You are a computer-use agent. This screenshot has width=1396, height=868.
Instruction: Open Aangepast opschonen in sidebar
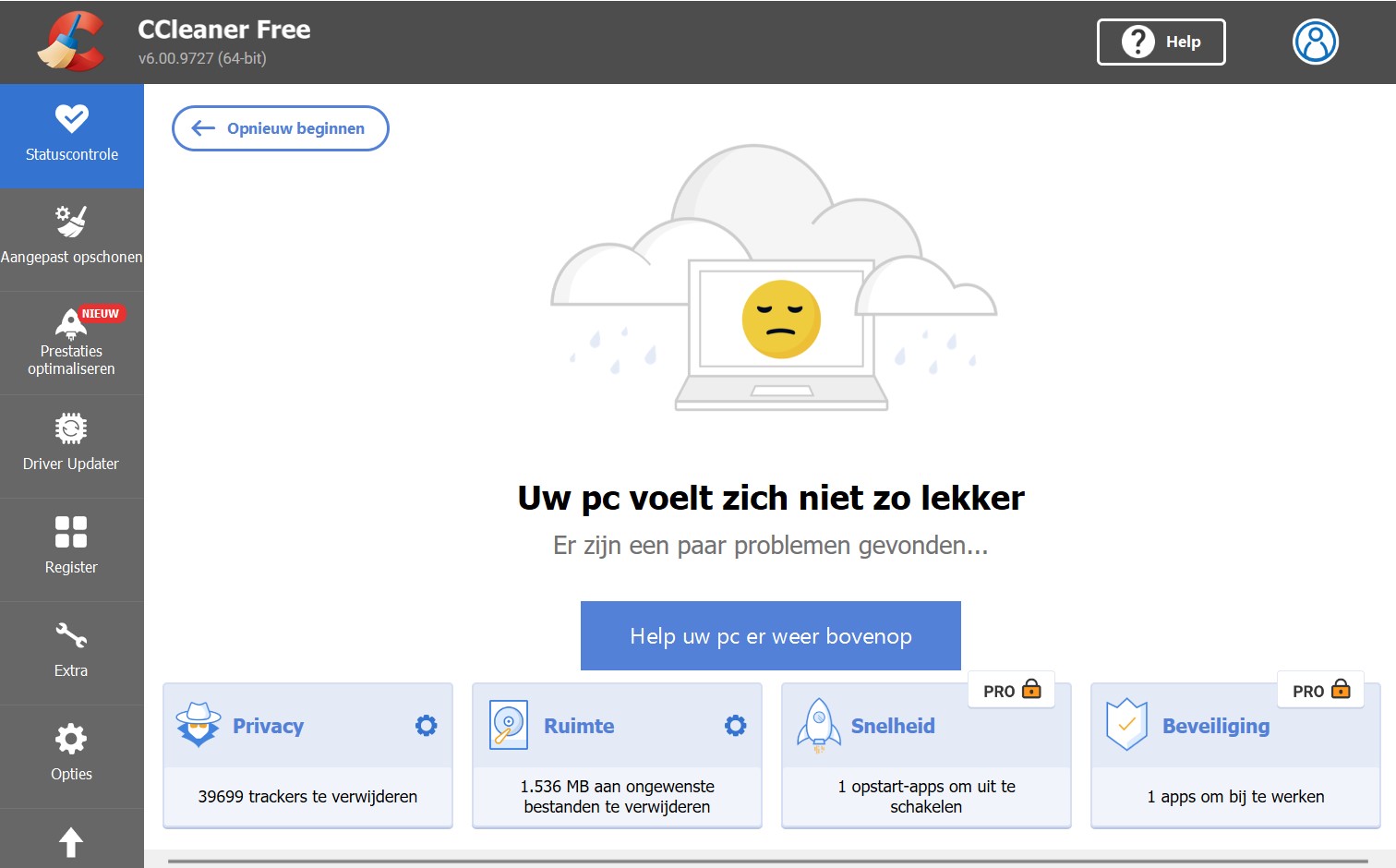72,240
